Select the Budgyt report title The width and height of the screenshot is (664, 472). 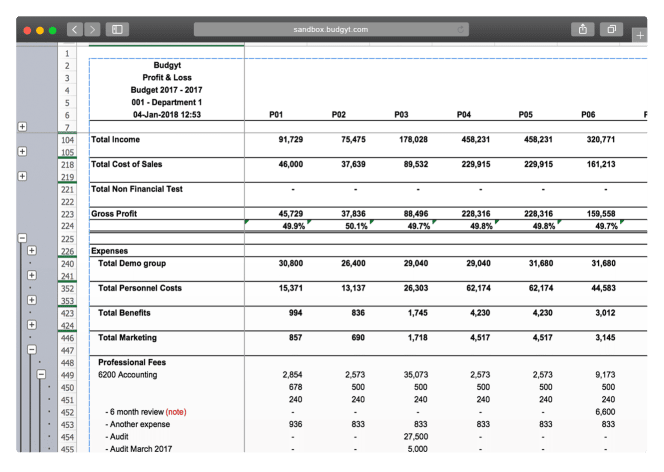point(167,65)
